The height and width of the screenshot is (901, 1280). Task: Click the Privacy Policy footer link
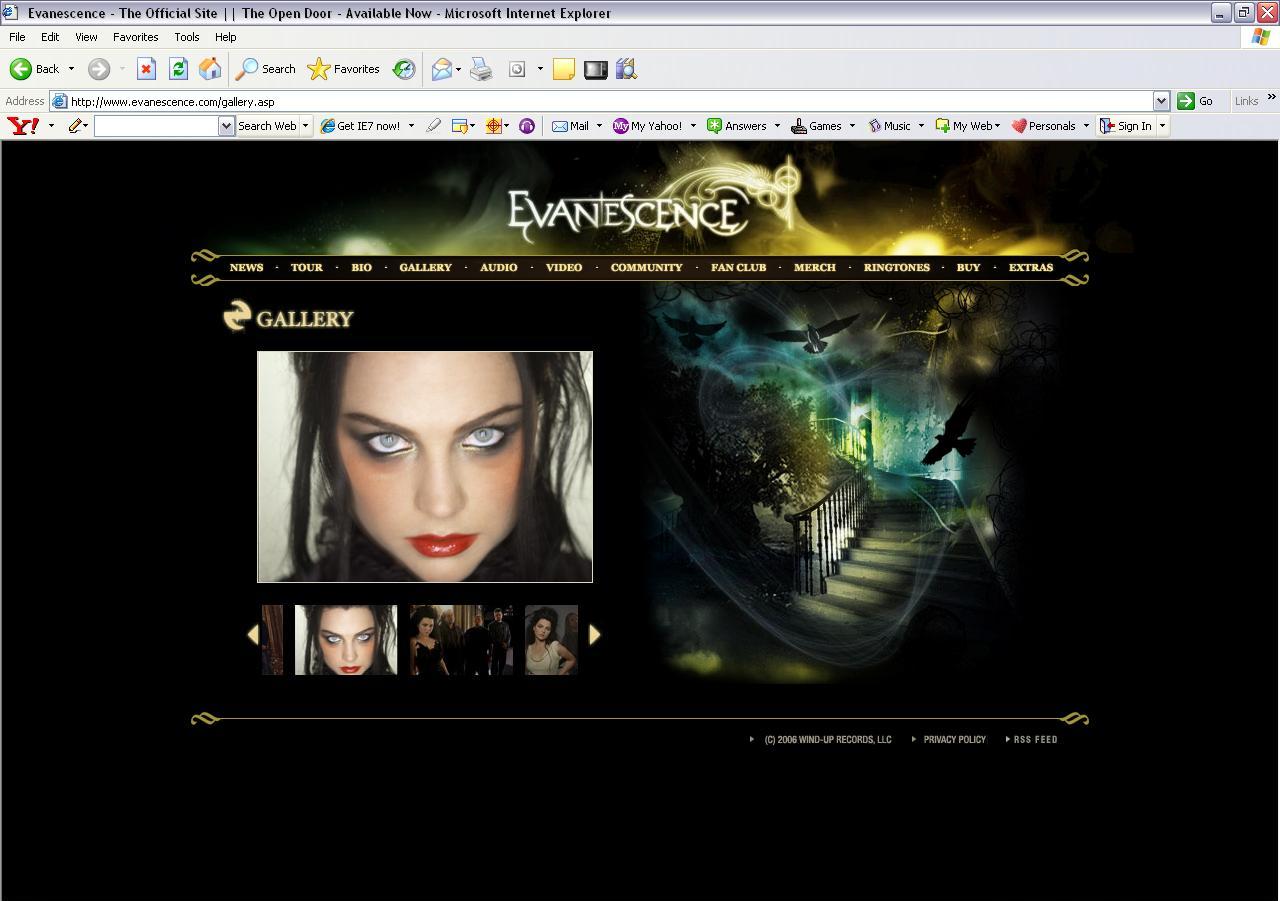tap(954, 740)
